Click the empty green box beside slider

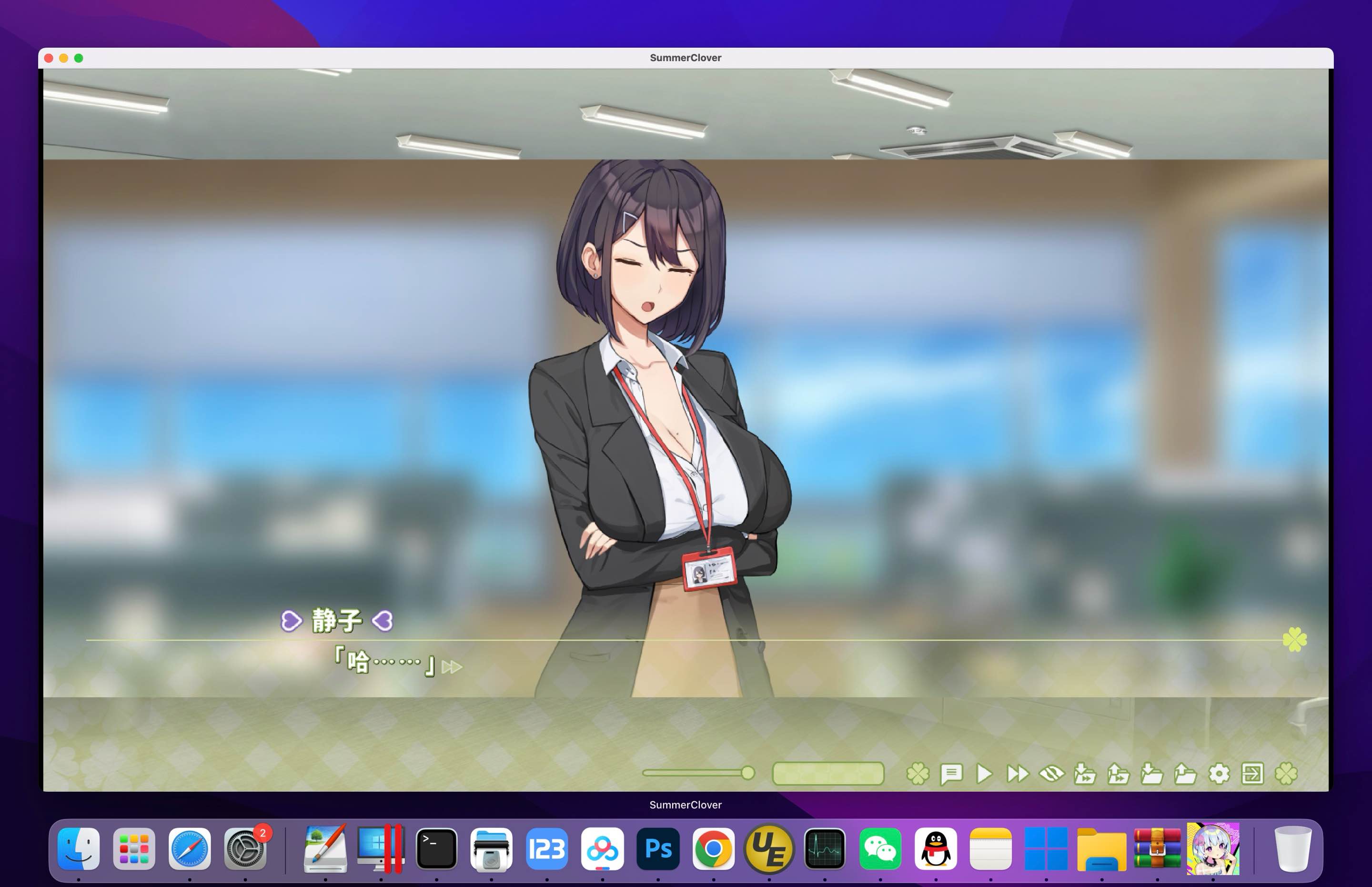point(827,773)
